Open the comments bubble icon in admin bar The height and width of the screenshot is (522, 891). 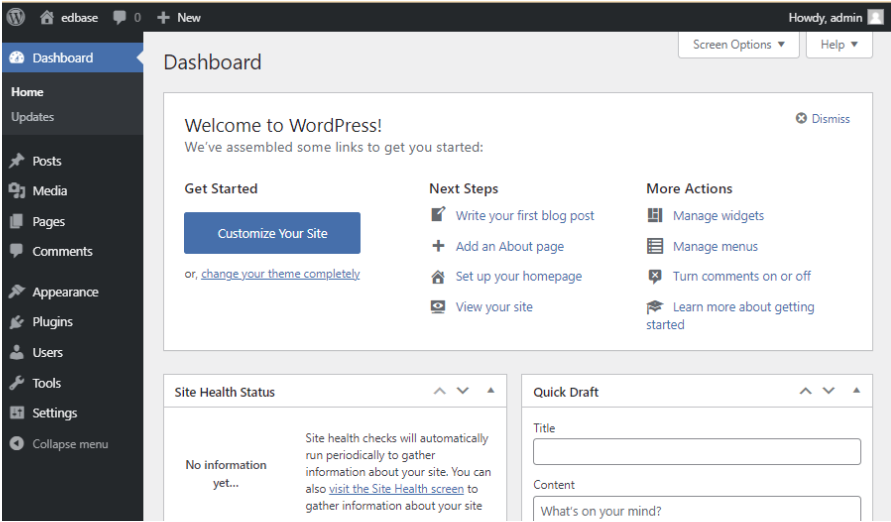tap(119, 18)
